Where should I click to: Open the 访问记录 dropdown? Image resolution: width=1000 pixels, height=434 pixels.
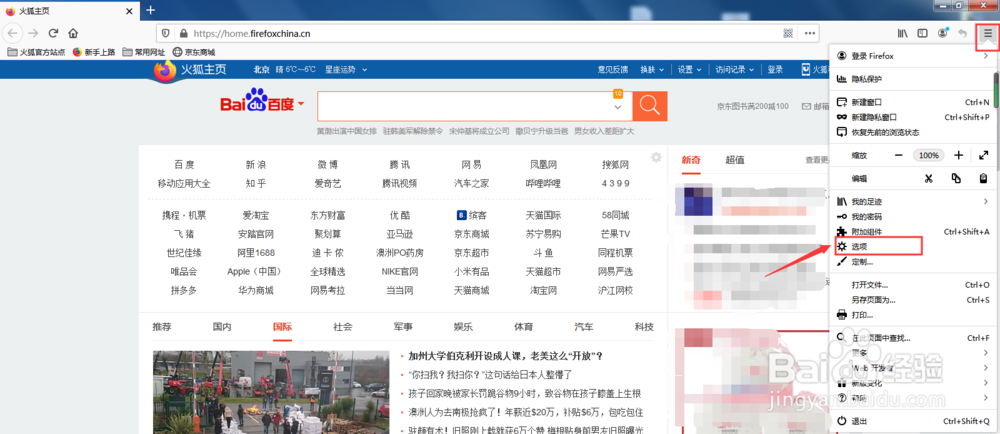click(735, 69)
